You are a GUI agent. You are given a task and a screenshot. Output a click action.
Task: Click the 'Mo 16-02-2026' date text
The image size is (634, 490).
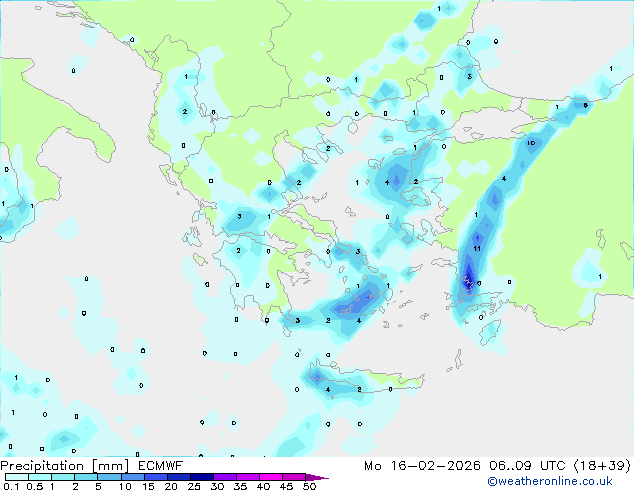(422, 466)
